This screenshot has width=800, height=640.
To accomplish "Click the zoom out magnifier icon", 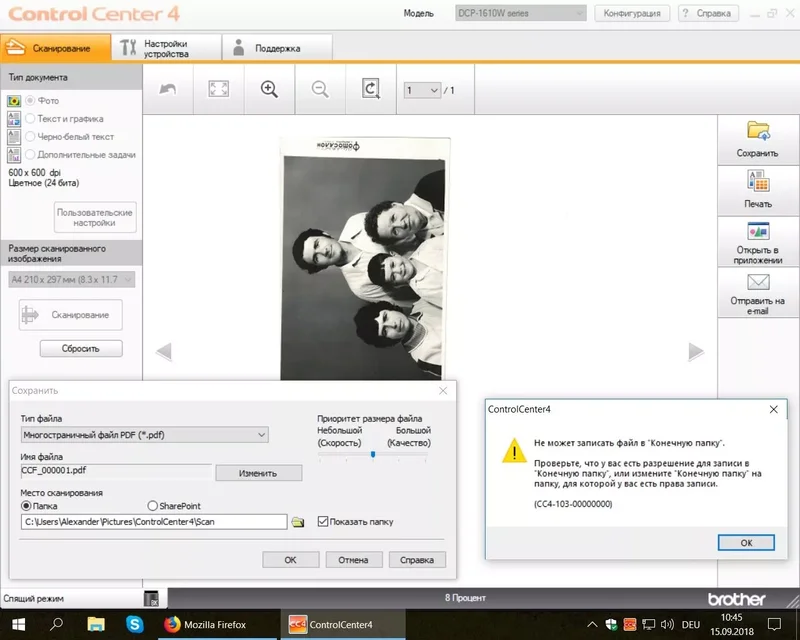I will [x=320, y=89].
